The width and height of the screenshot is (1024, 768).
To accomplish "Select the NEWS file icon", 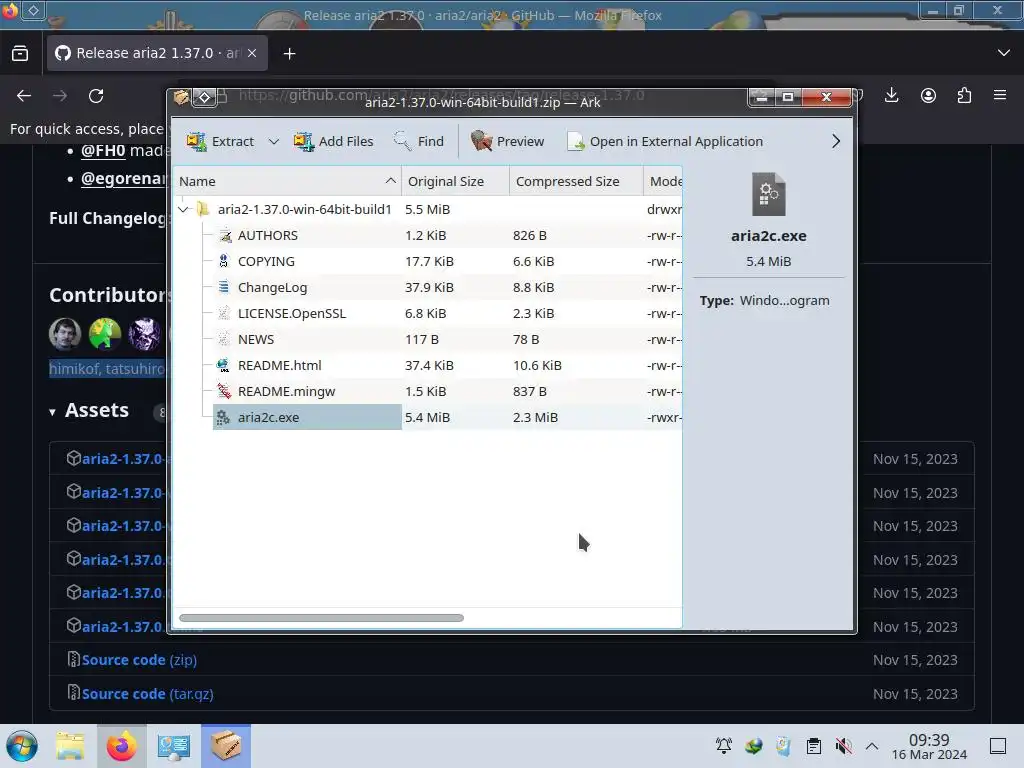I will [x=224, y=340].
